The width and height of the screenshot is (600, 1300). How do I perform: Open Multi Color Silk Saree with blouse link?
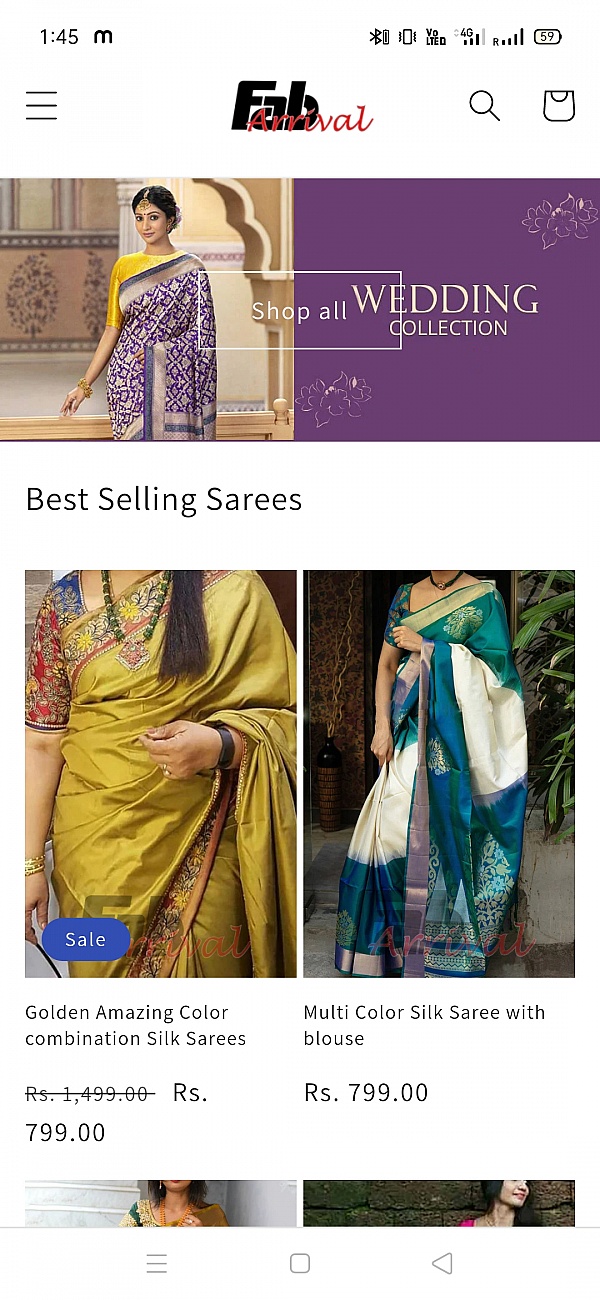(x=424, y=1026)
